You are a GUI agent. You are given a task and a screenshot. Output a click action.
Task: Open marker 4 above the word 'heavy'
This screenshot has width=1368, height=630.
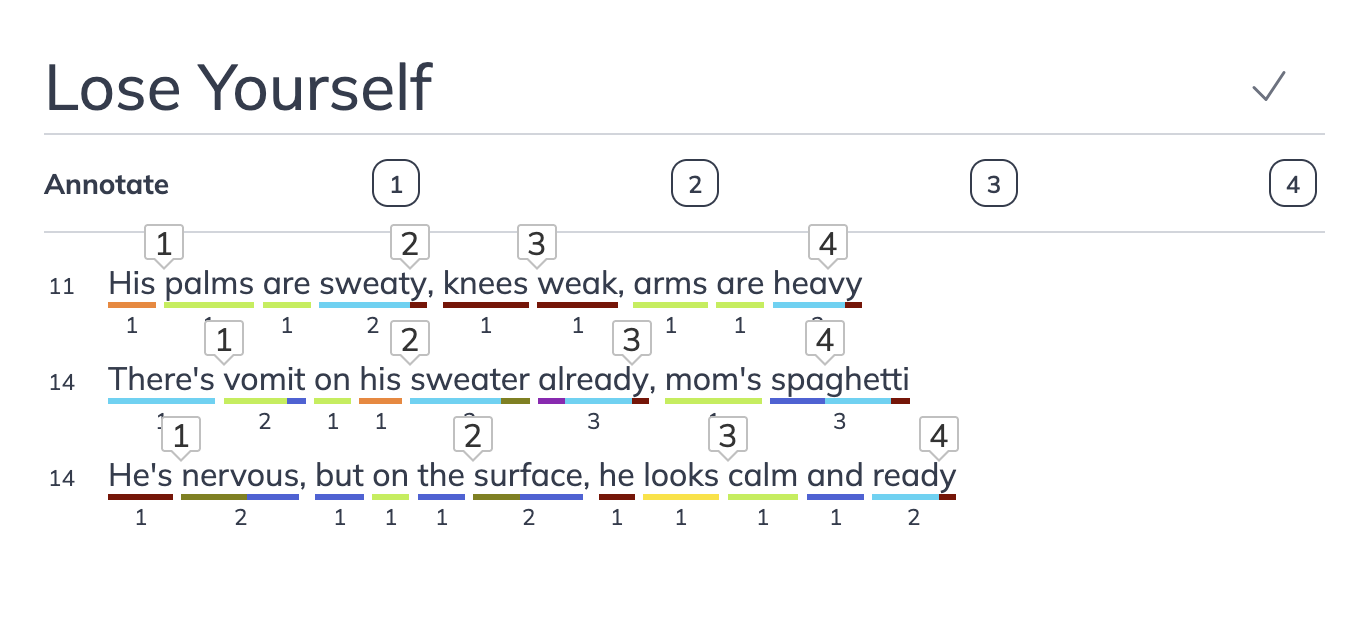click(827, 243)
